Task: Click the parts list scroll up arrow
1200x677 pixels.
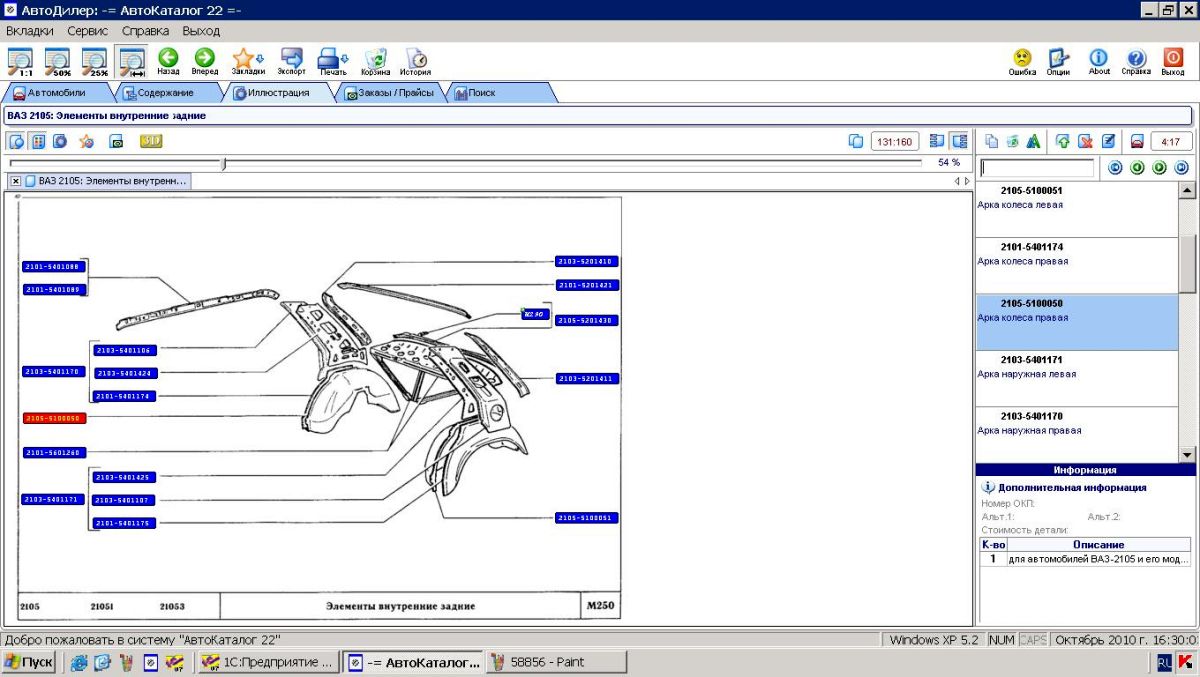Action: 1187,190
